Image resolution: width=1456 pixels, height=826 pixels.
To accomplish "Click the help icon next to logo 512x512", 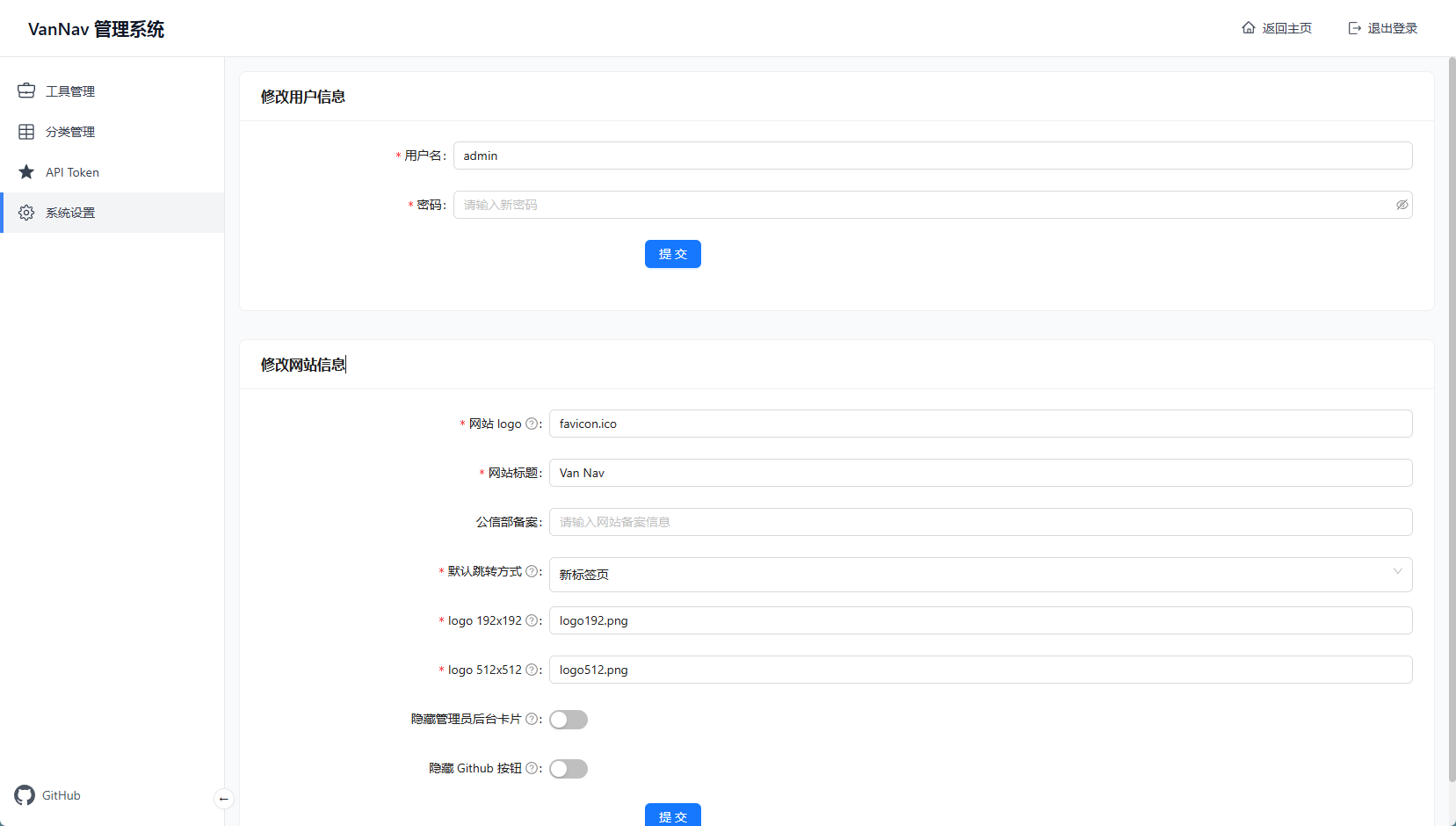I will [x=532, y=670].
